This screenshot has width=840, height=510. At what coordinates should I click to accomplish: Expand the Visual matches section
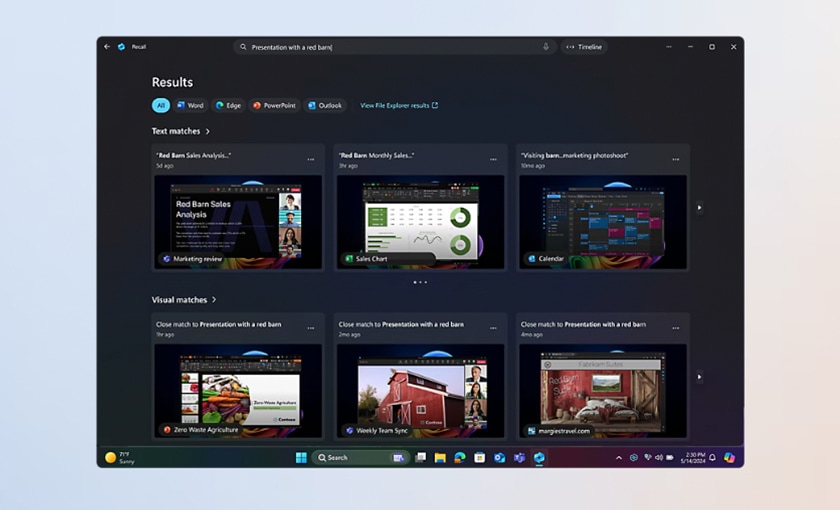click(x=184, y=300)
